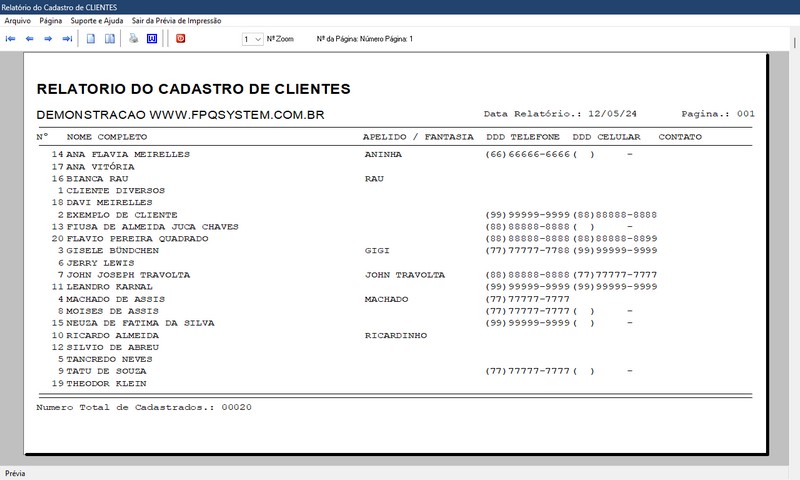800x480 pixels.
Task: Click celular (88)88888-8899 for Flavio Pereira
Action: (615, 238)
